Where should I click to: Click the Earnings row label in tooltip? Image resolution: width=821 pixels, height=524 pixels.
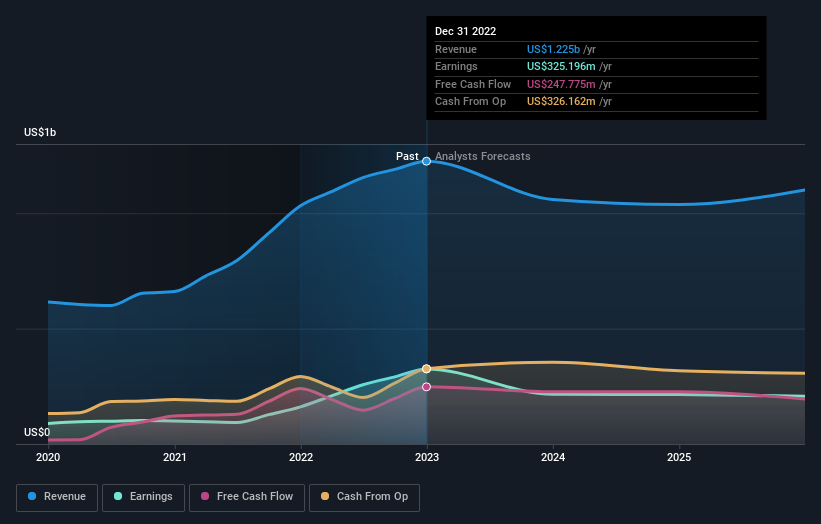tap(456, 66)
